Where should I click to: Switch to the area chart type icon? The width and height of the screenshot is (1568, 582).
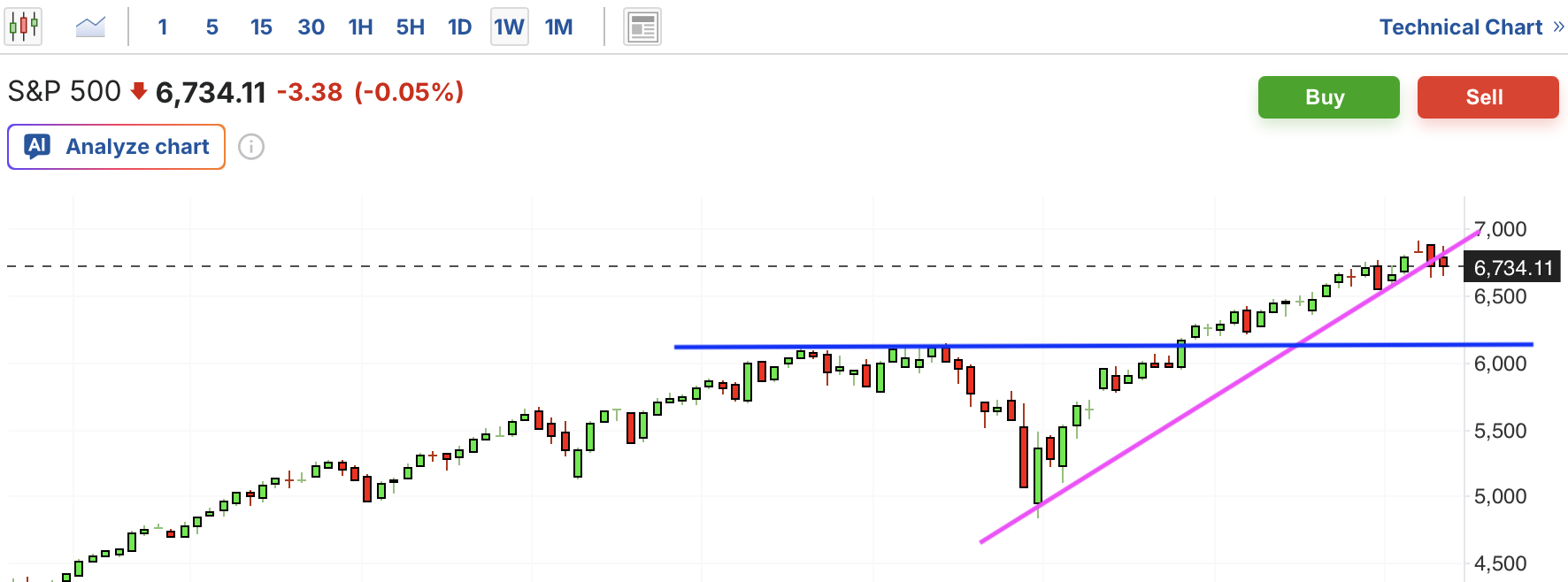pos(90,27)
